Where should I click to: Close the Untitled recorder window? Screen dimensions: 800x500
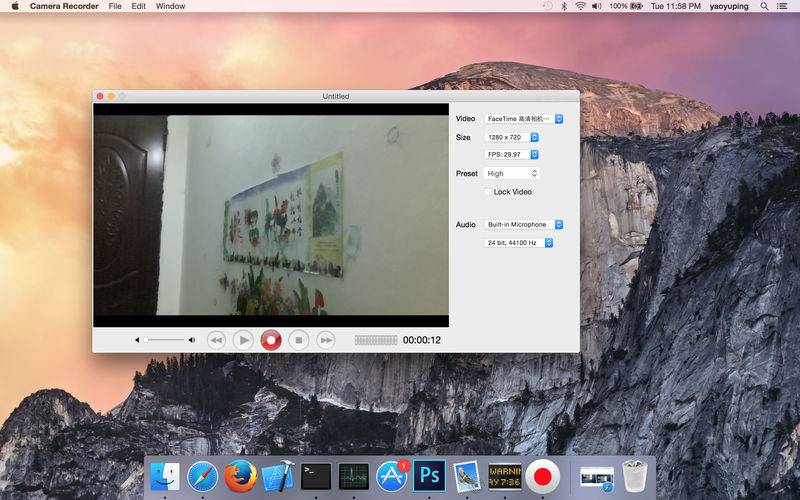pyautogui.click(x=100, y=96)
